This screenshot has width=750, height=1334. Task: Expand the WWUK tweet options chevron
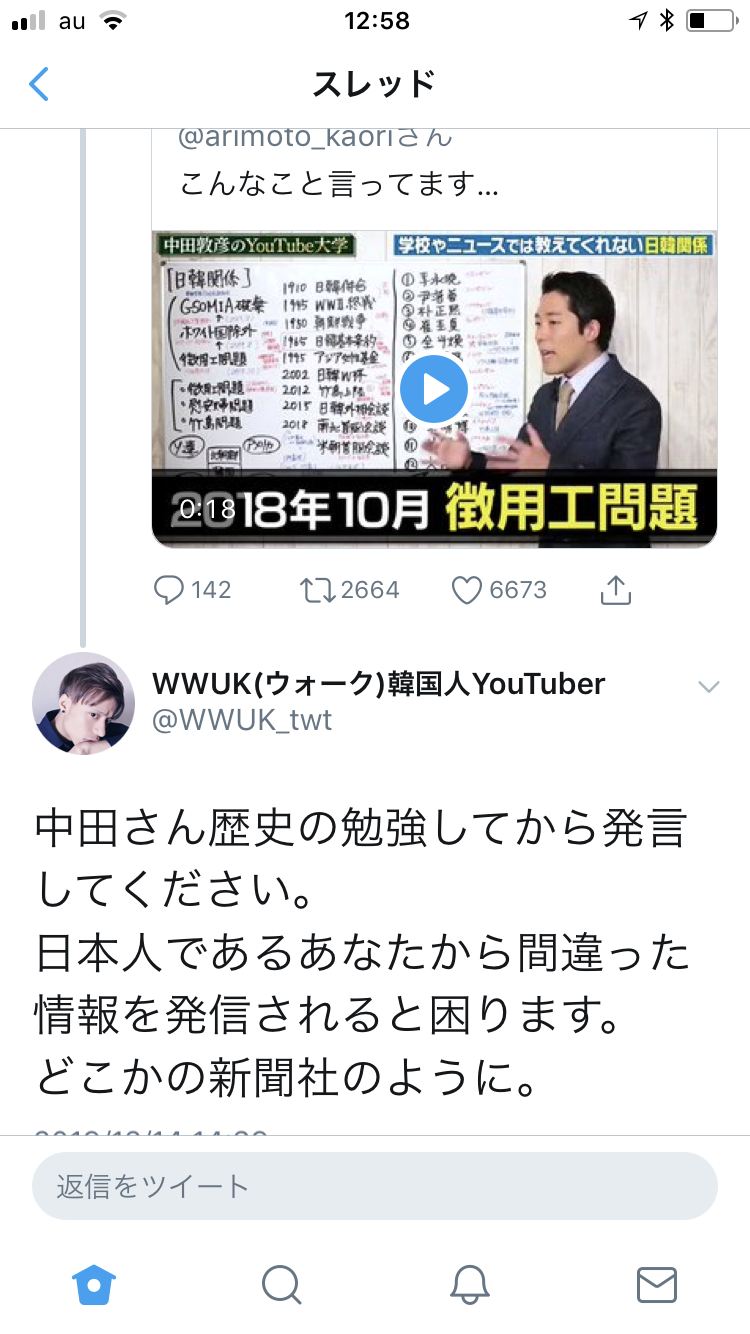coord(708,686)
